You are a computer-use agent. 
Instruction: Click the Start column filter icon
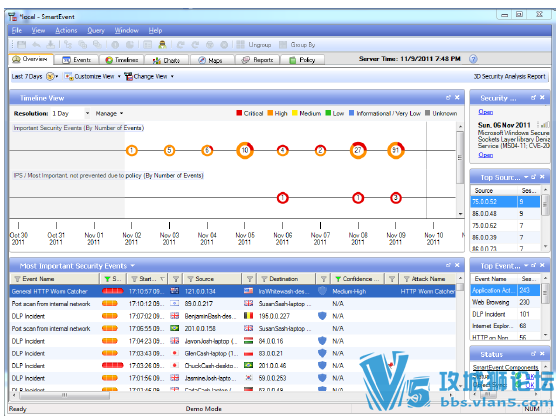(x=134, y=279)
